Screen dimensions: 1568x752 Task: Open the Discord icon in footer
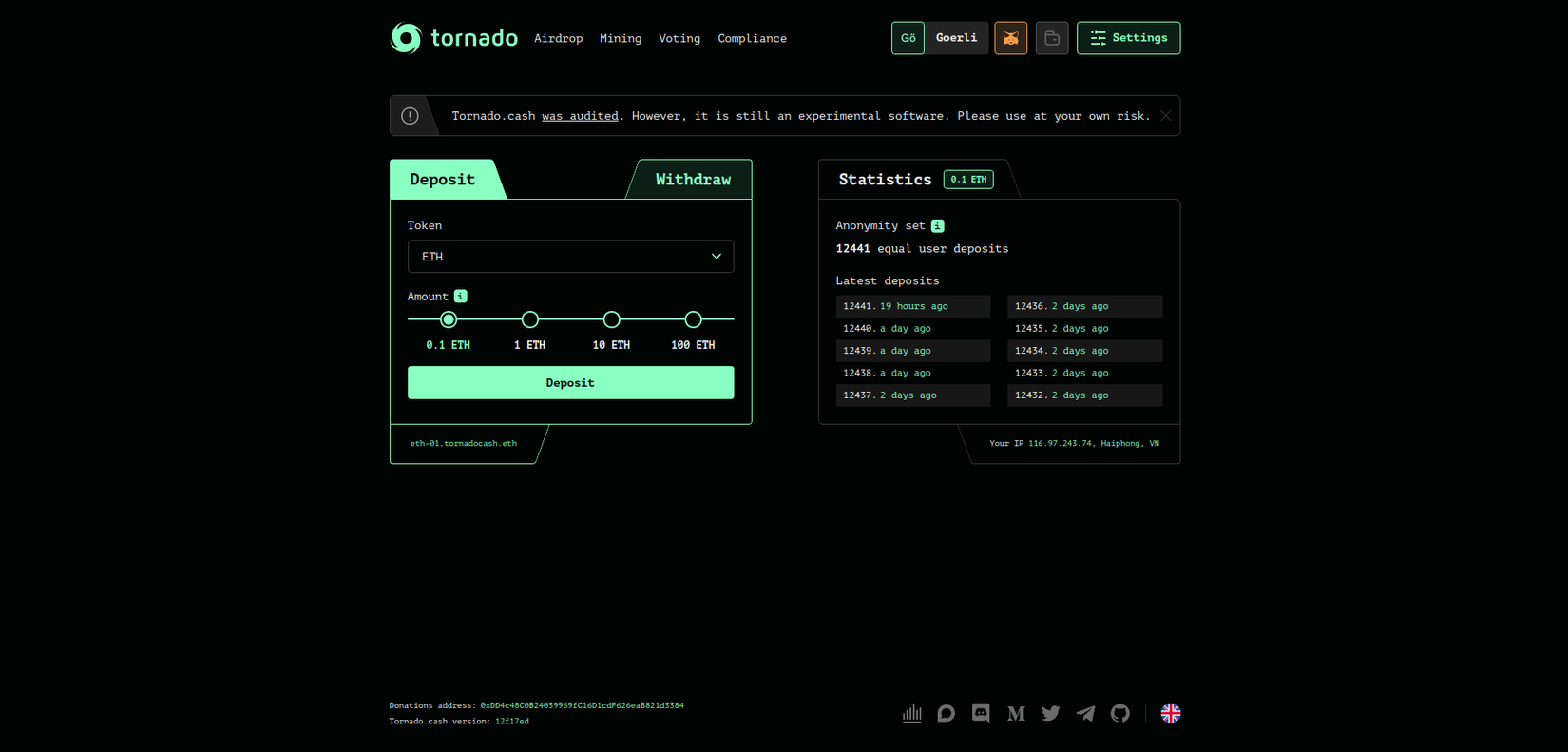click(x=981, y=713)
